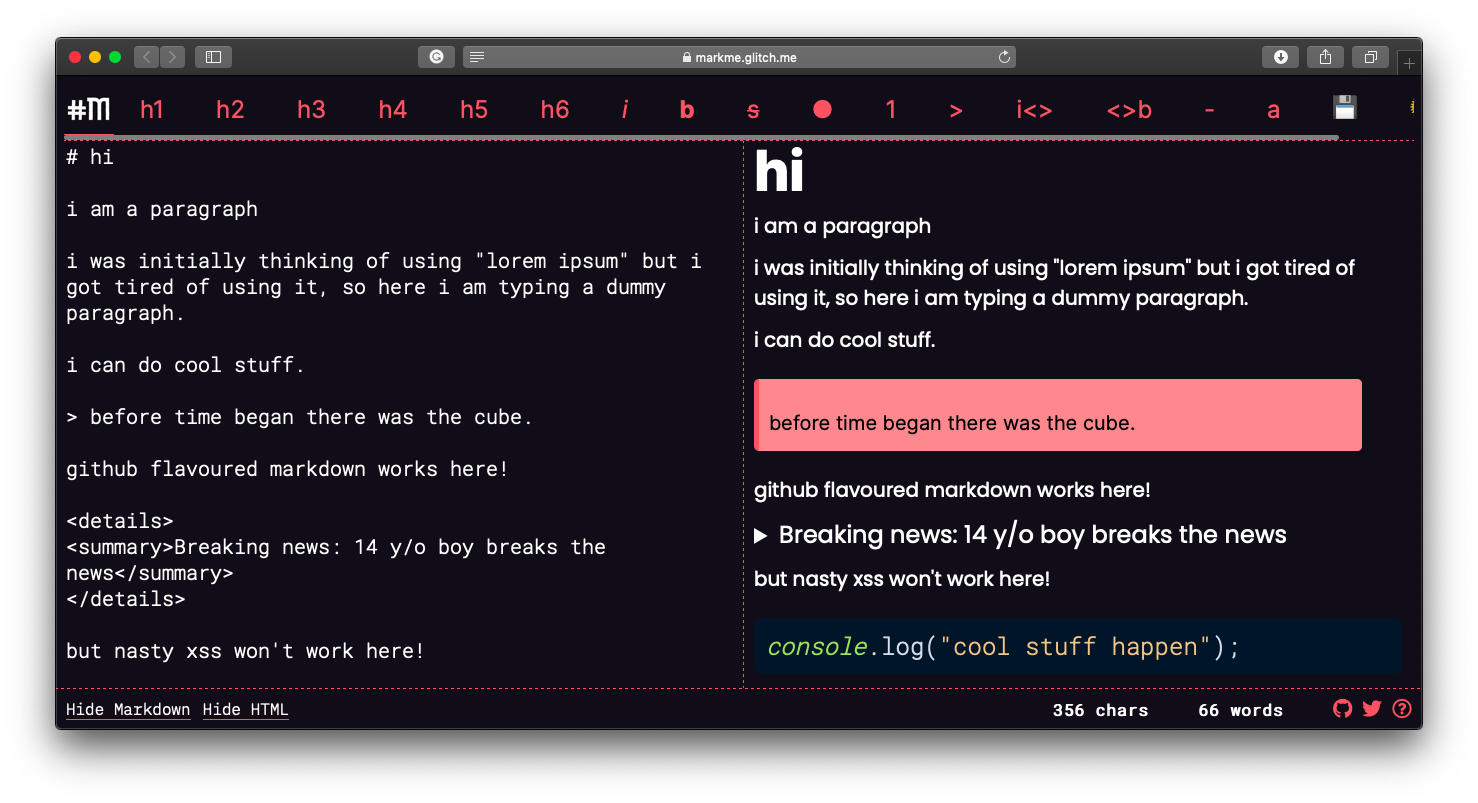Click the #M markme logo
The width and height of the screenshot is (1478, 803).
click(x=89, y=109)
